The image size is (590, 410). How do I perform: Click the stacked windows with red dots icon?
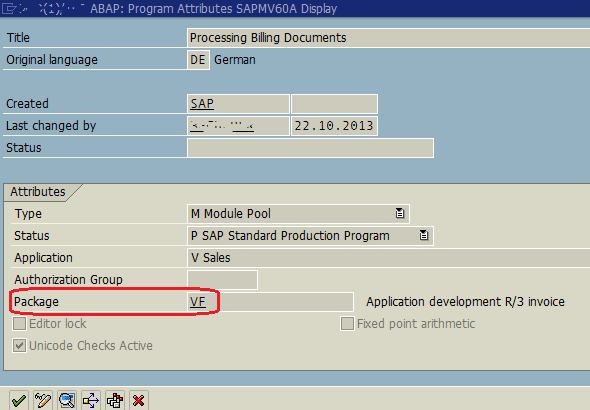(115, 400)
